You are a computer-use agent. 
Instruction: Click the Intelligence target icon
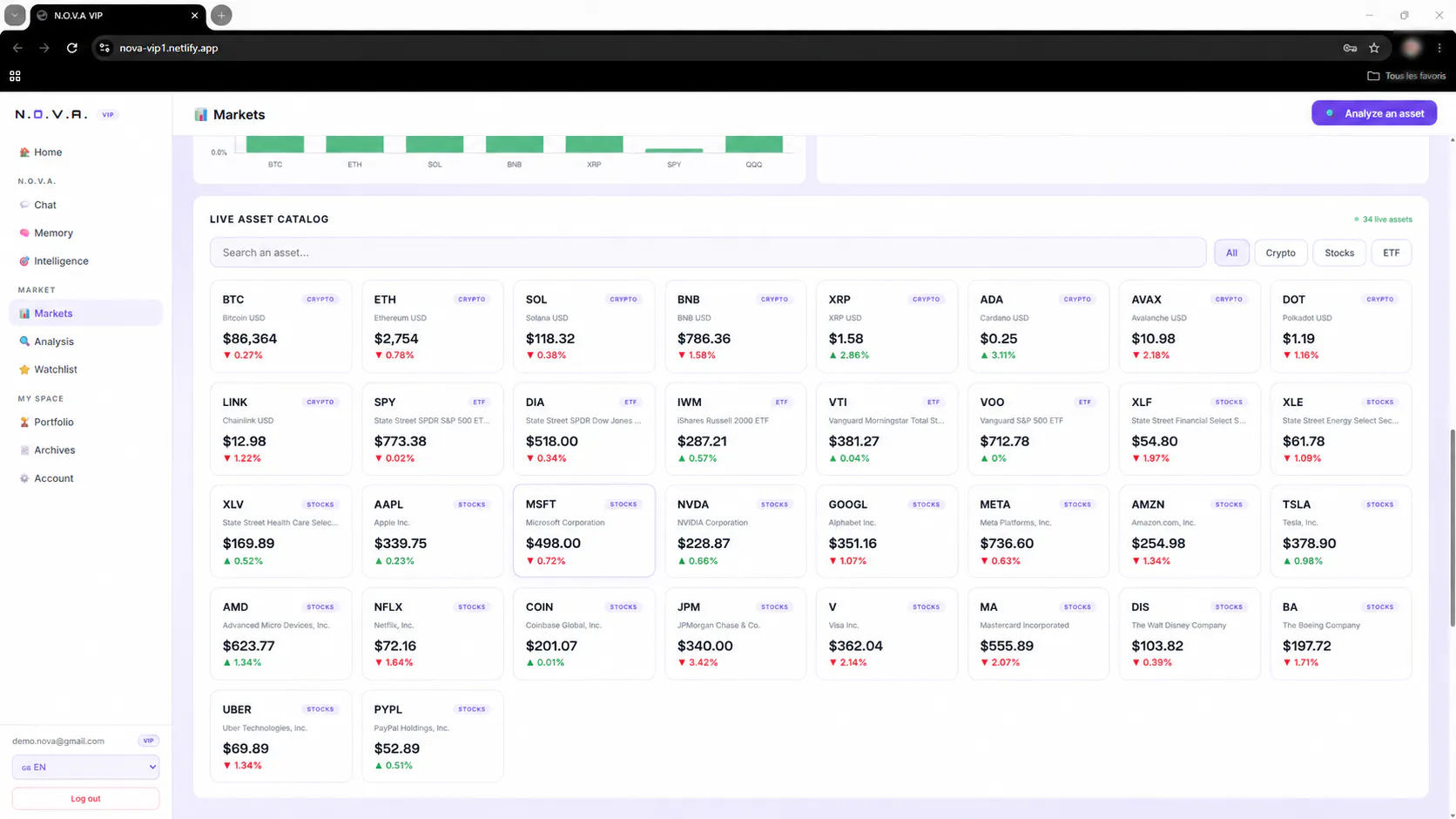click(x=24, y=261)
